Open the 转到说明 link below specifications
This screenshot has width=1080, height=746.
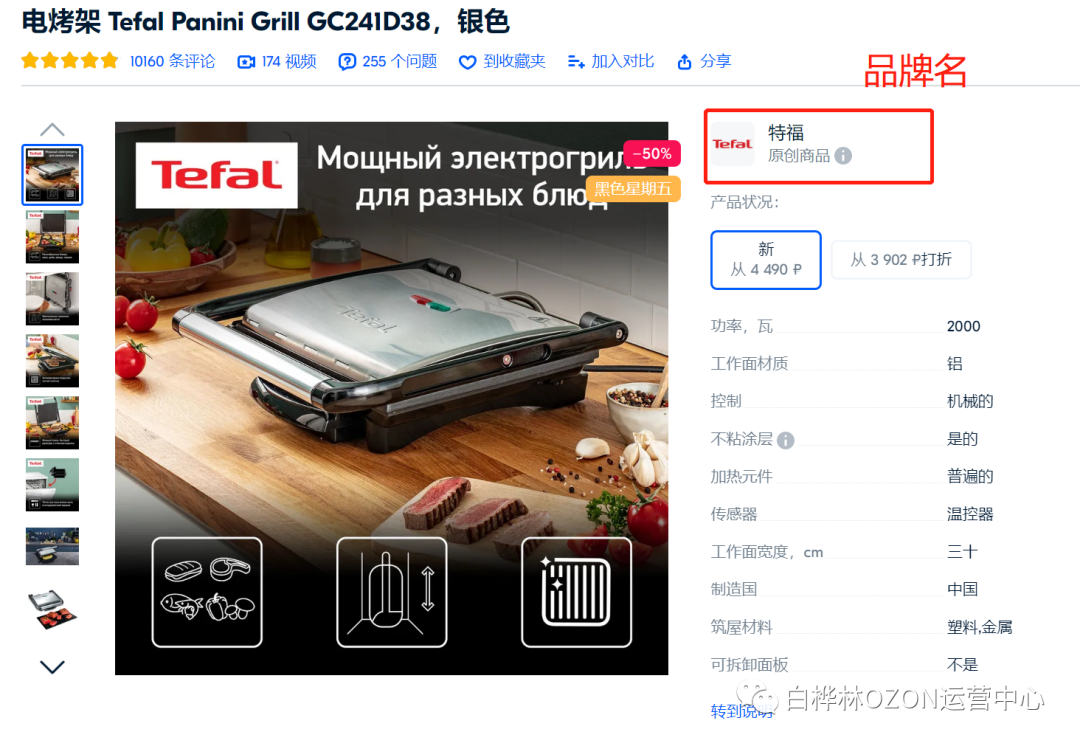point(742,711)
